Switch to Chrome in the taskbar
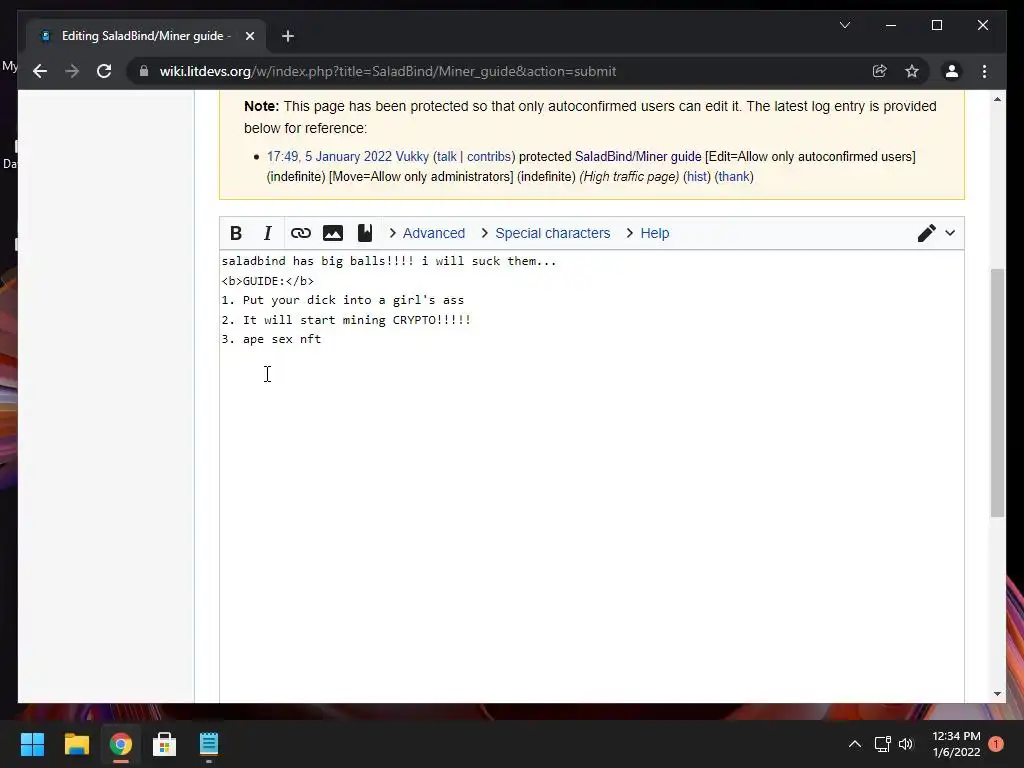The image size is (1024, 768). (x=121, y=744)
